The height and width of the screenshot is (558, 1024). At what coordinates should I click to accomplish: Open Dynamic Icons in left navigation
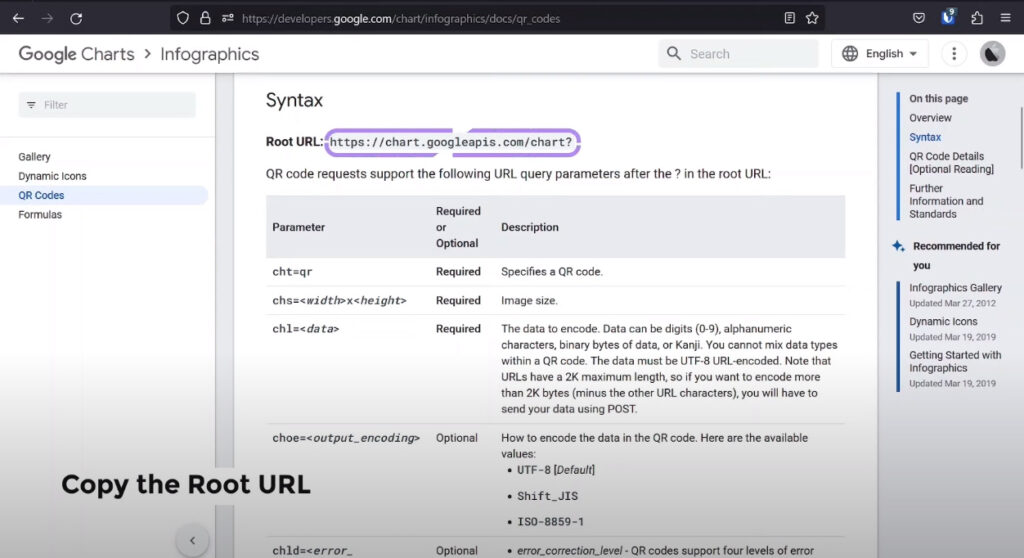52,176
